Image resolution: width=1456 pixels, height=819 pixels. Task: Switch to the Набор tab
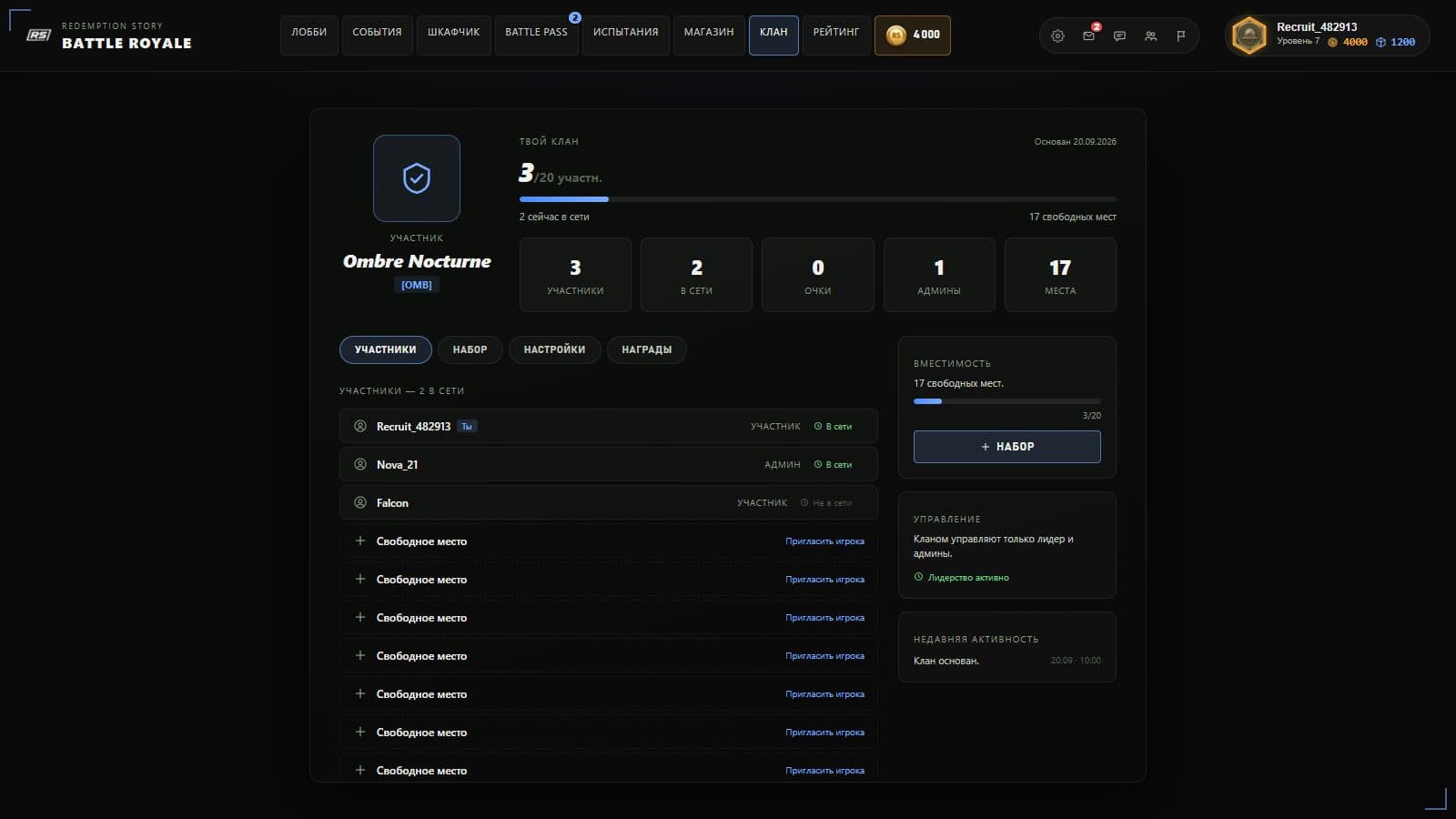tap(470, 349)
